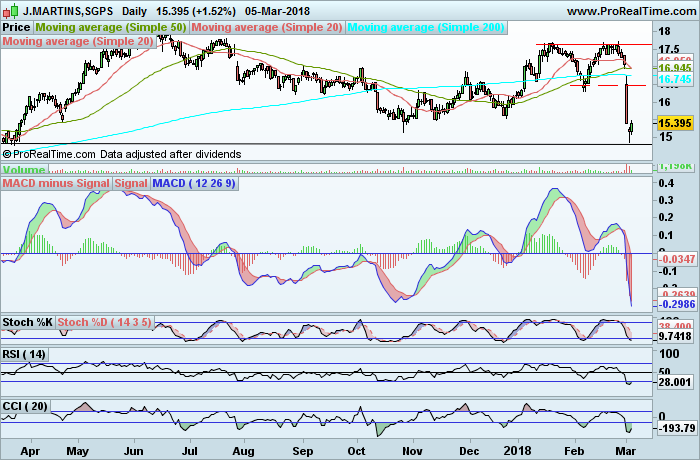Click the CCI ( 20) panel label
This screenshot has height=460, width=700.
click(x=25, y=406)
